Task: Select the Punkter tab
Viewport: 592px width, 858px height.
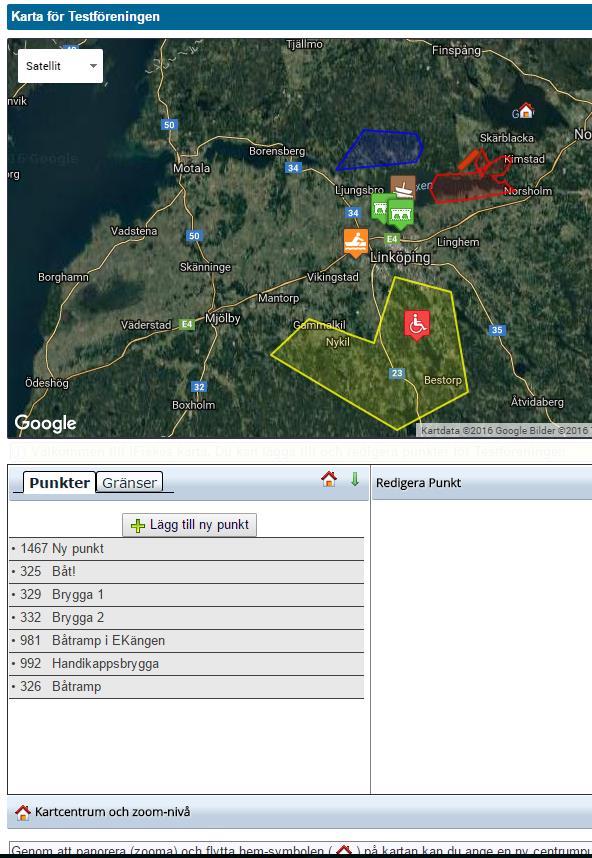Action: pos(60,483)
